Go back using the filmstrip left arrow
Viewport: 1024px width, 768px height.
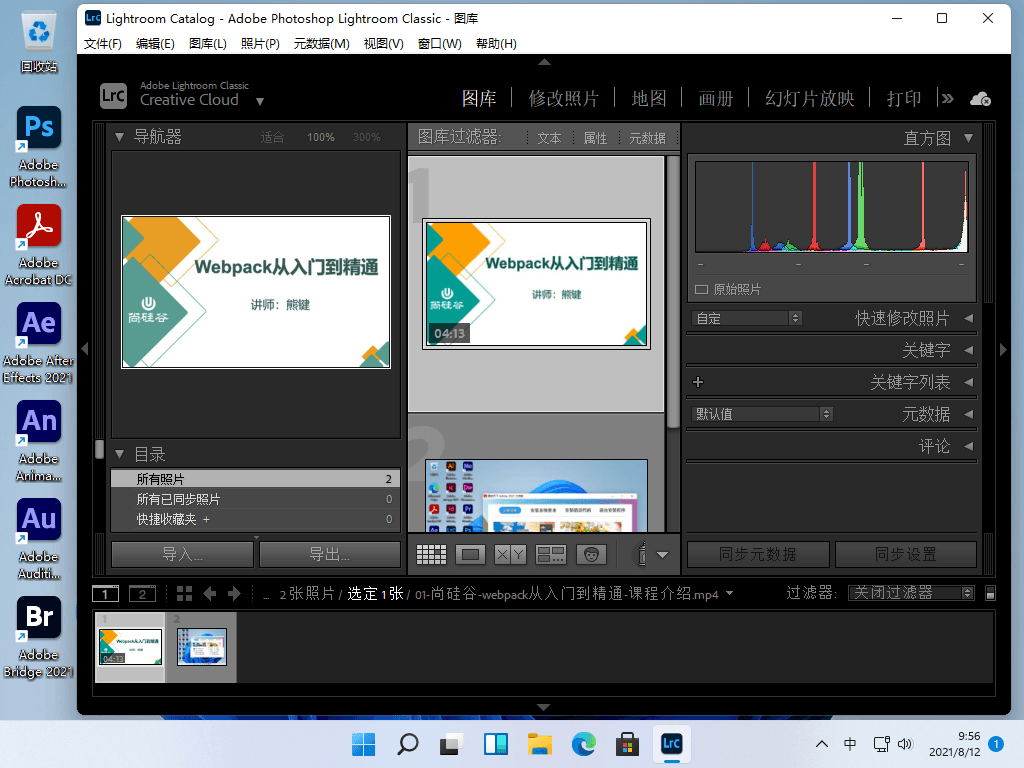click(210, 593)
